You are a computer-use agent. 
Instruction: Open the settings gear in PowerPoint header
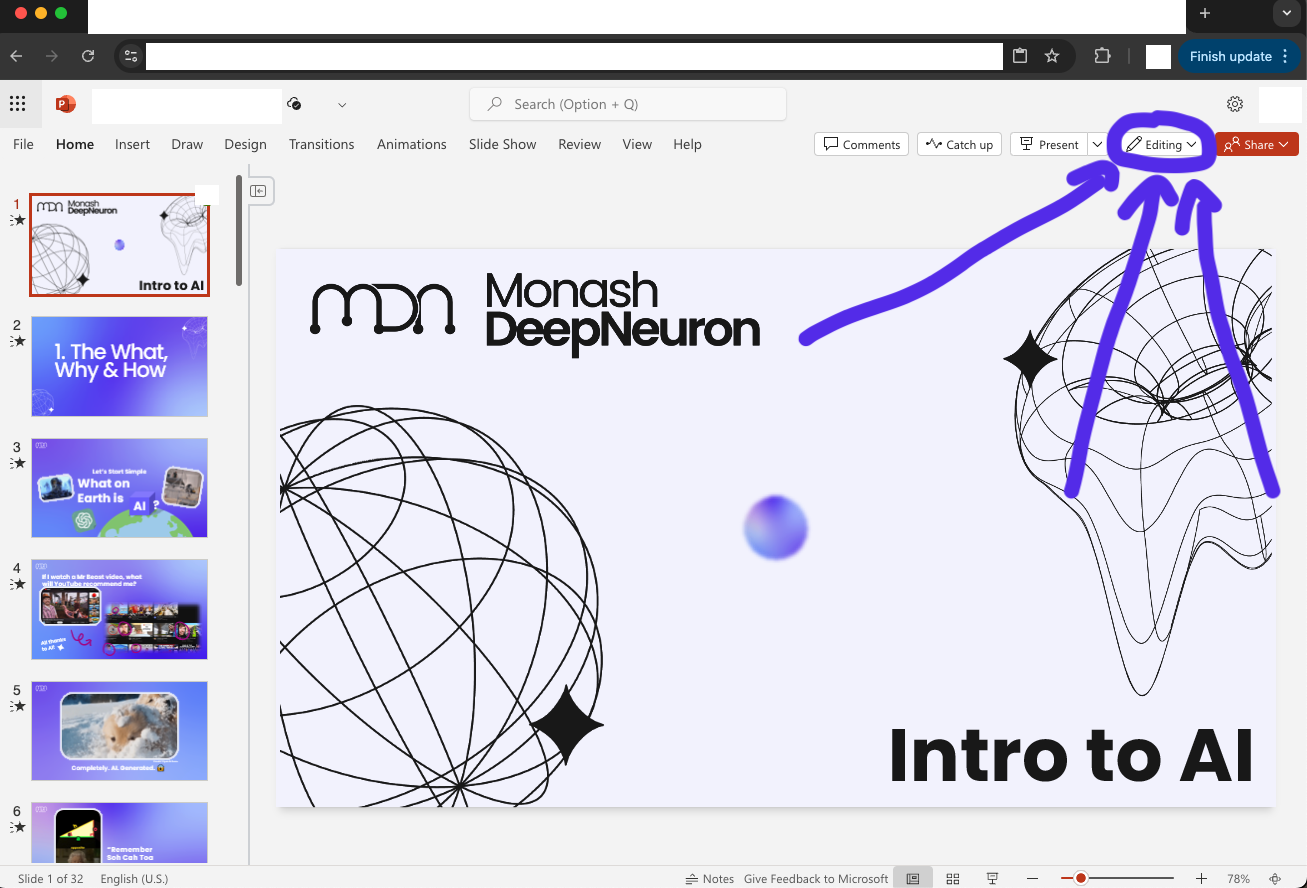[1235, 104]
